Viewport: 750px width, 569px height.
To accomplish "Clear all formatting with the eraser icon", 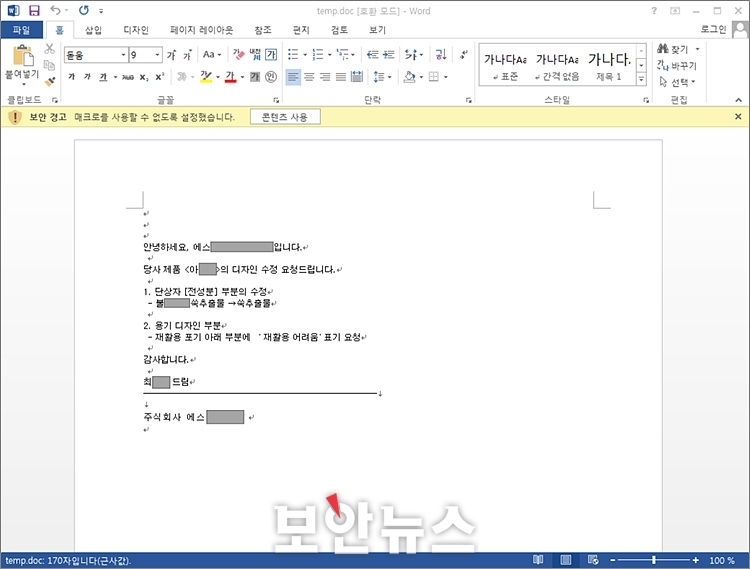I will tap(239, 55).
